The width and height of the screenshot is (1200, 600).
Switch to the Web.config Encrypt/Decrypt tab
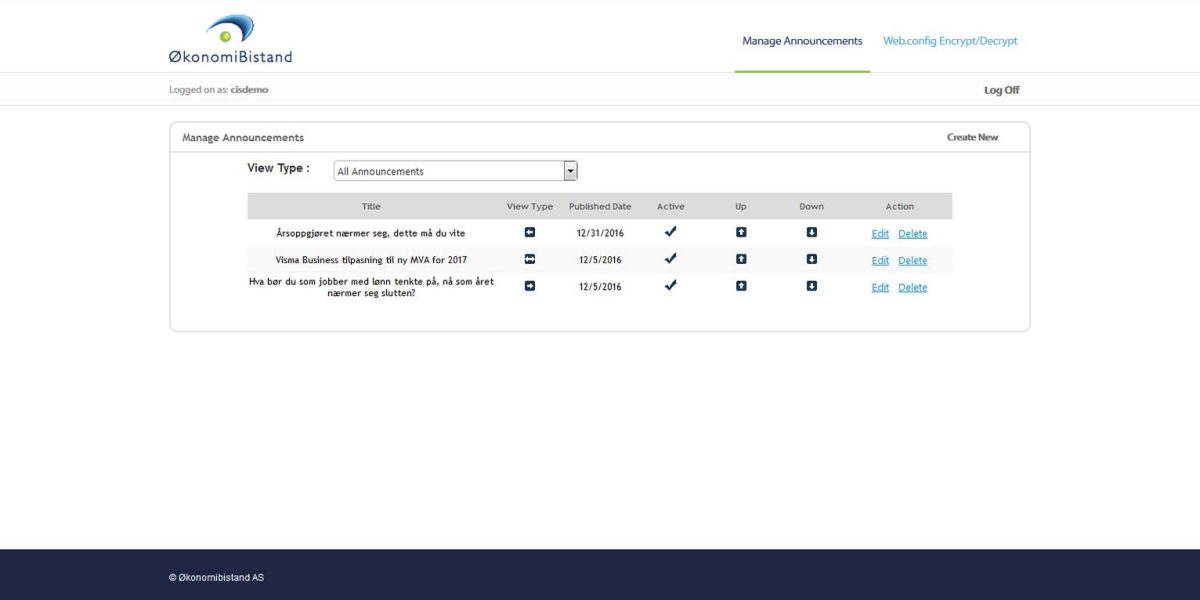[x=949, y=40]
